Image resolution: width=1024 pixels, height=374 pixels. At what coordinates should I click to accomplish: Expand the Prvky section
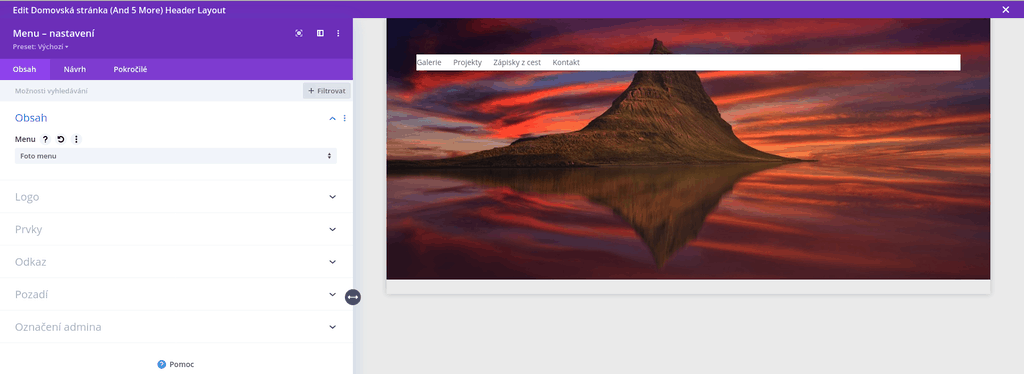click(176, 229)
